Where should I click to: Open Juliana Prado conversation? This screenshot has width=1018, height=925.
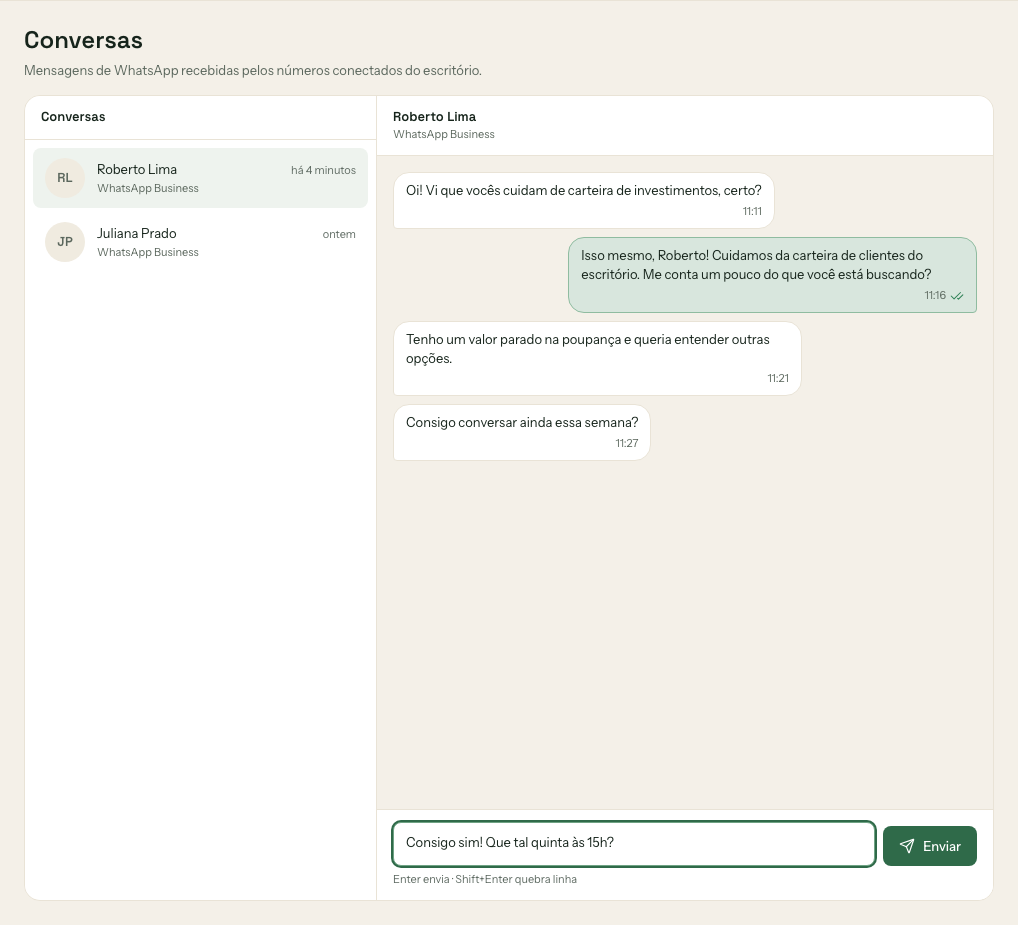[x=200, y=242]
